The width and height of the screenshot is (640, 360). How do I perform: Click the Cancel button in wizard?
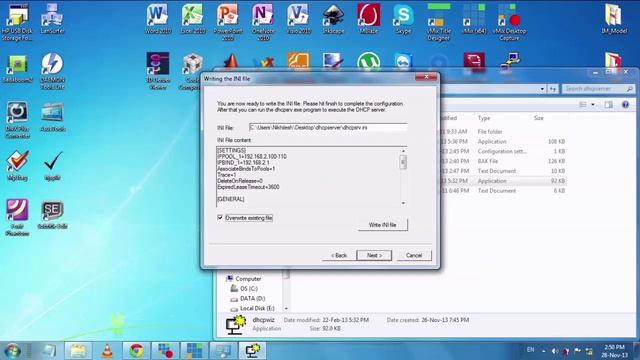click(x=414, y=256)
